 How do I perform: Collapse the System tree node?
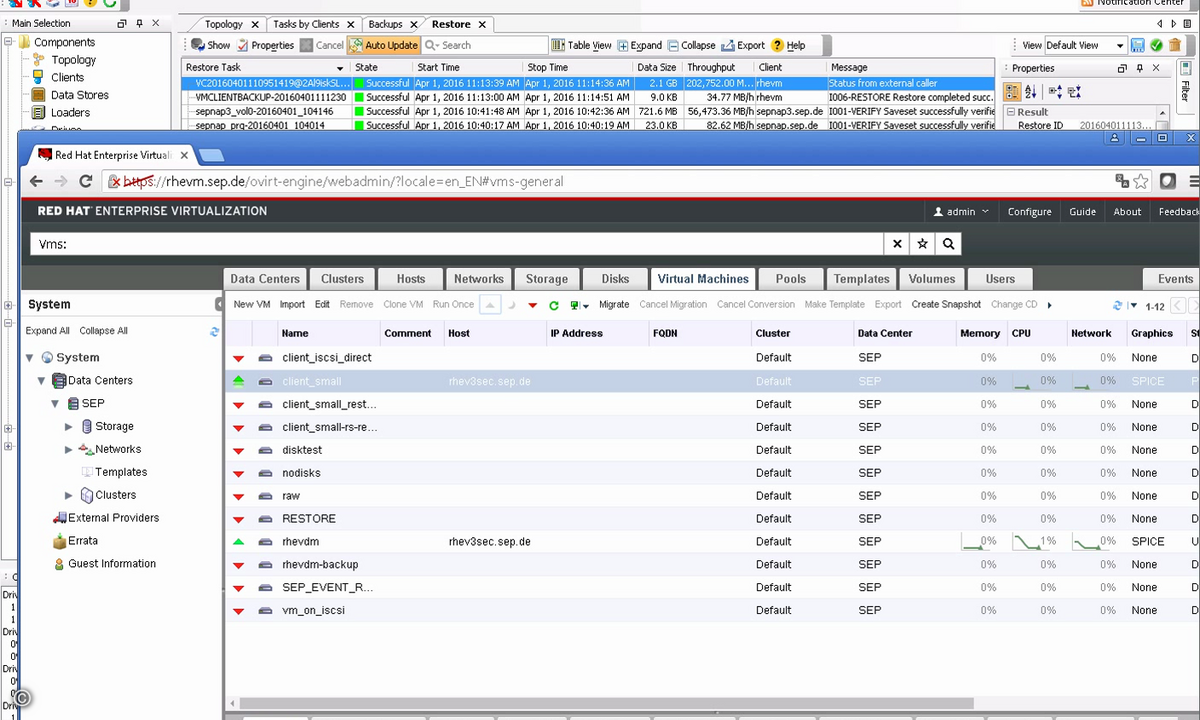(x=30, y=358)
